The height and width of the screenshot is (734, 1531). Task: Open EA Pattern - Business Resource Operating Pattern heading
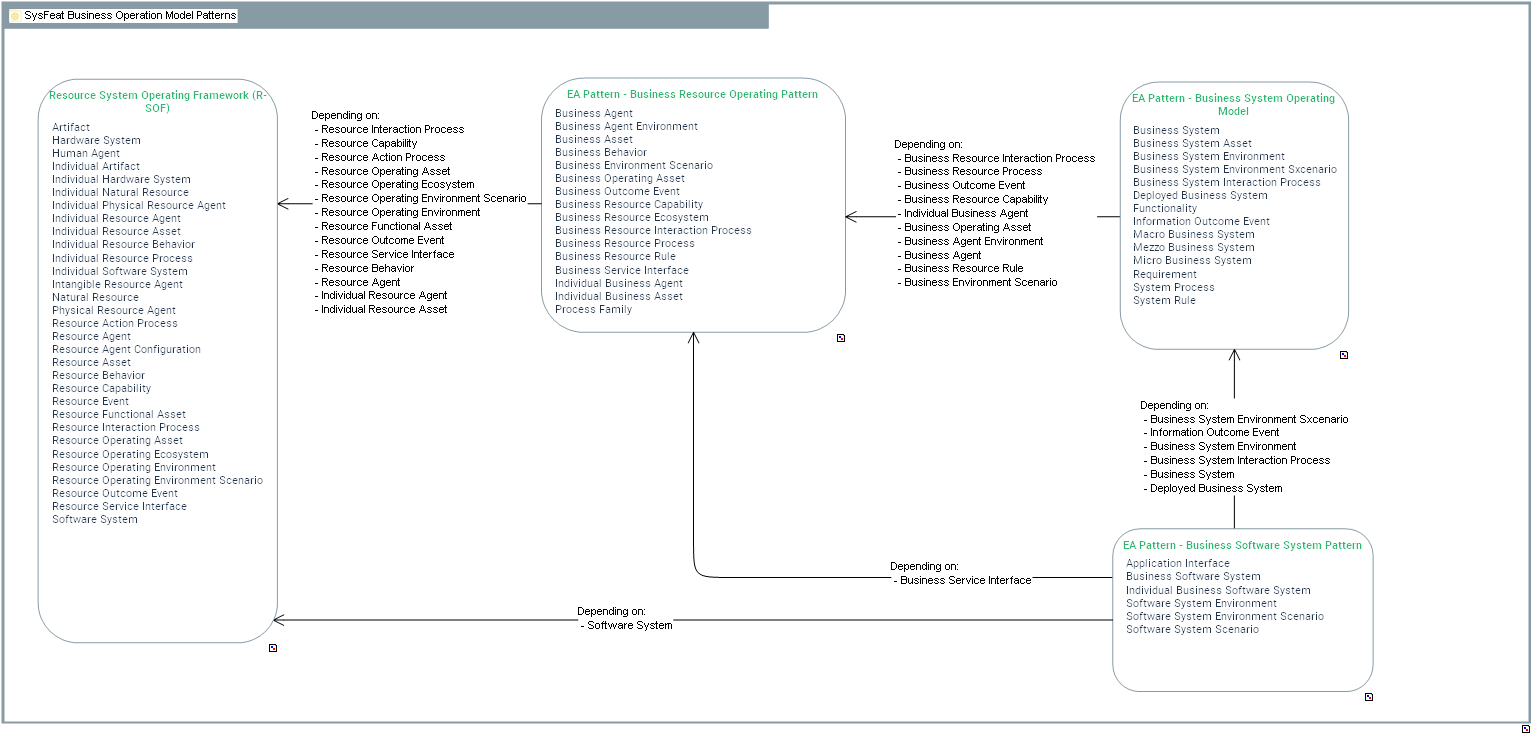(692, 94)
